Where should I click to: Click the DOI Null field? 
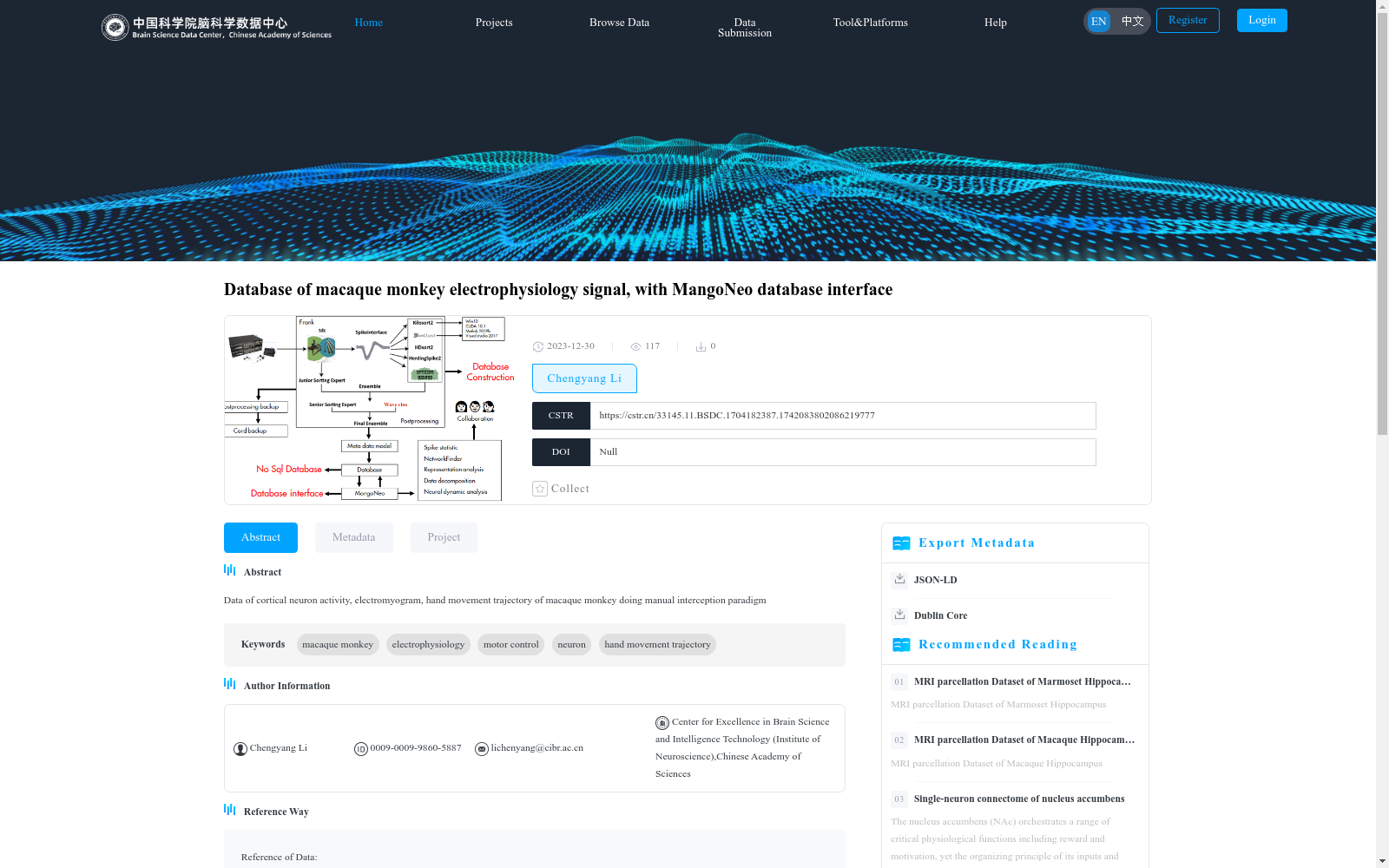tap(843, 452)
